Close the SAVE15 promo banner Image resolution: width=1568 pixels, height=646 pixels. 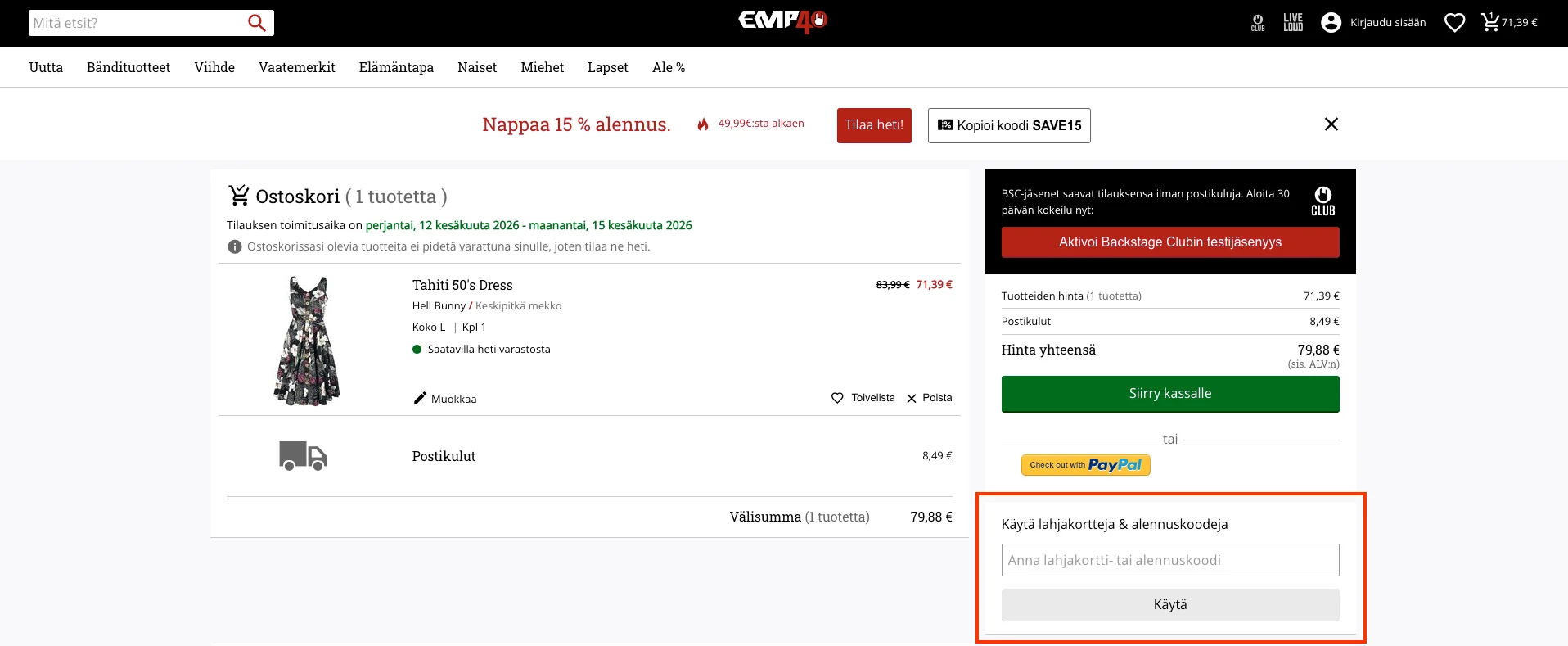[1331, 124]
